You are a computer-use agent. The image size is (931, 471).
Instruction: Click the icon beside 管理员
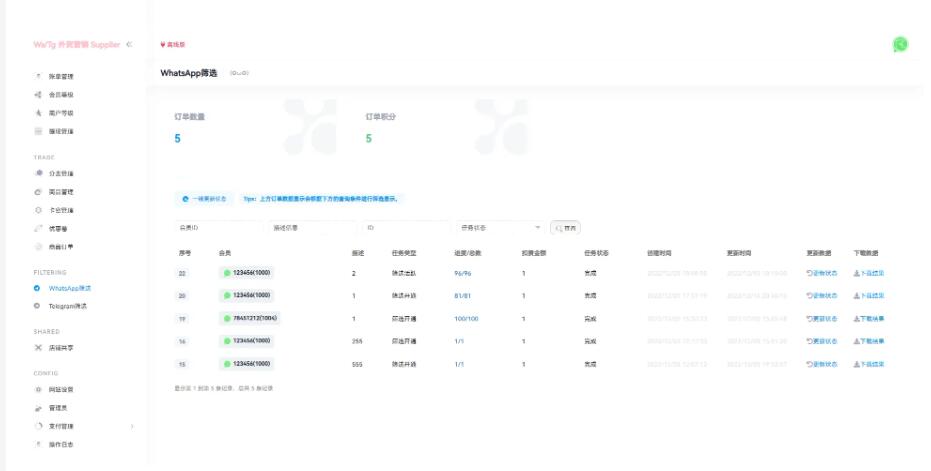(x=38, y=408)
